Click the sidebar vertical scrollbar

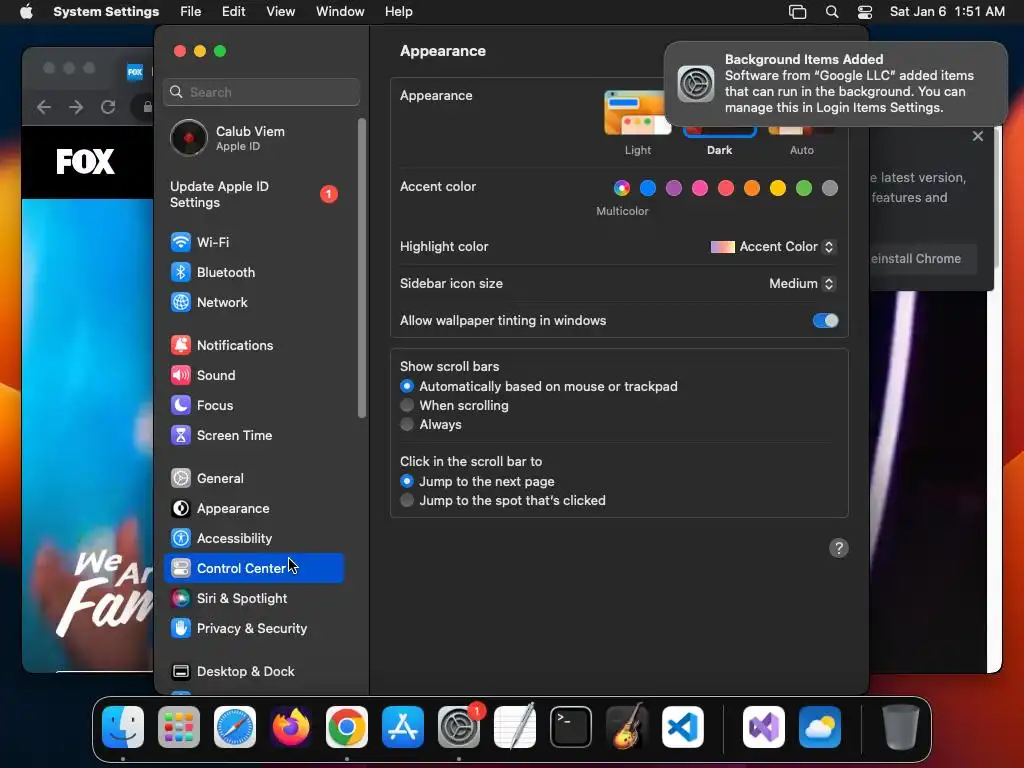(x=362, y=268)
